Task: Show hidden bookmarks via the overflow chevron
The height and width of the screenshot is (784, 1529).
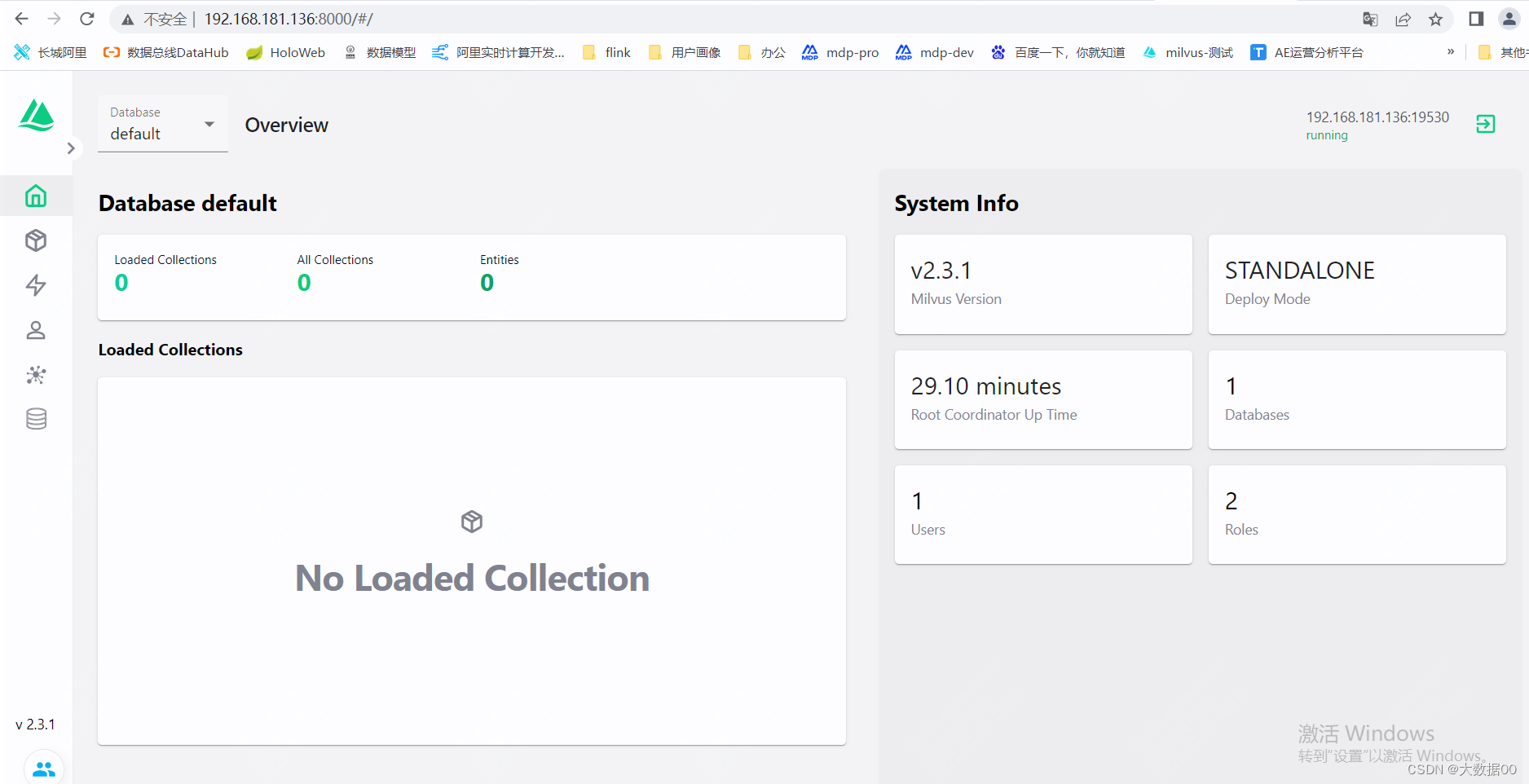Action: (1451, 51)
